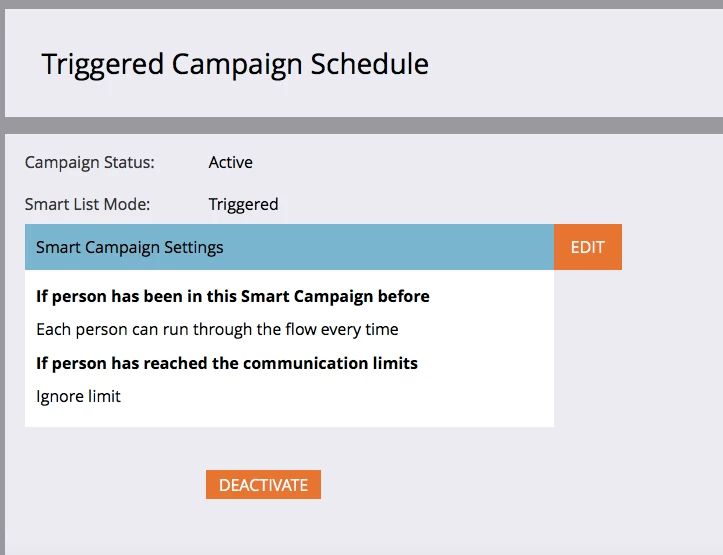This screenshot has height=555, width=723.
Task: Click empty white space below 'Ignore limit'
Action: point(289,417)
